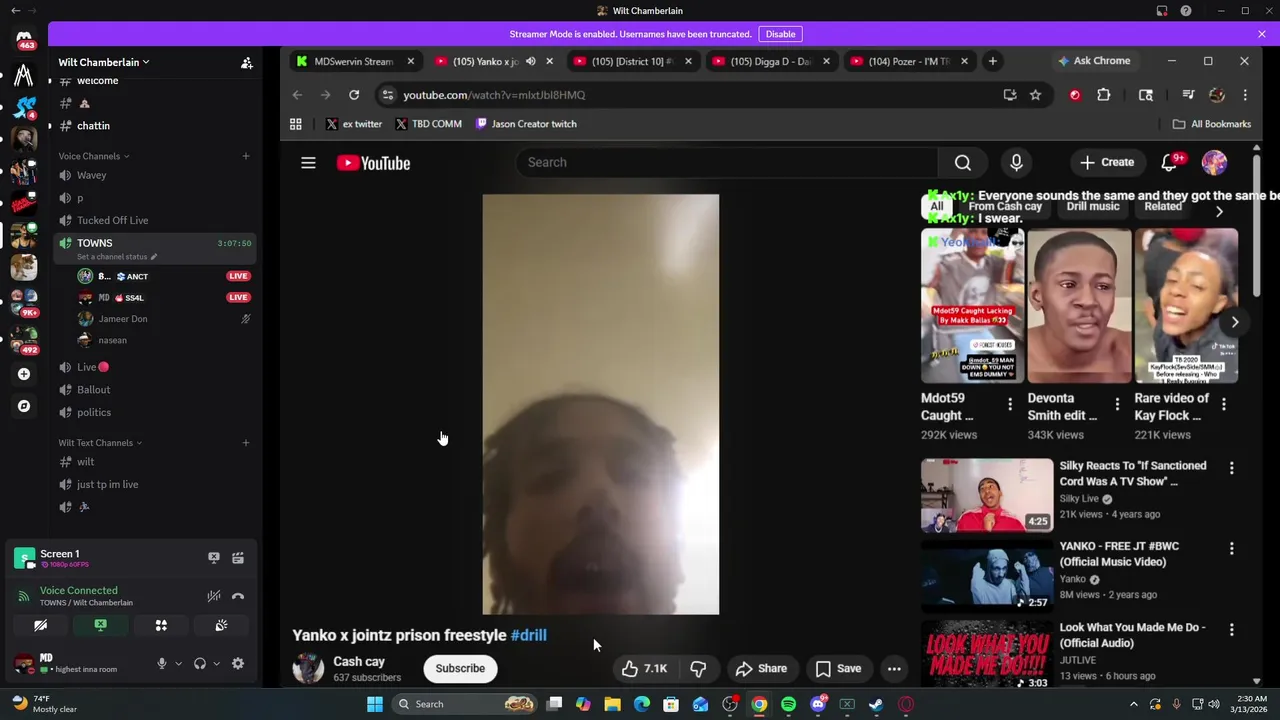Mute microphone in Discord user panel

point(161,663)
